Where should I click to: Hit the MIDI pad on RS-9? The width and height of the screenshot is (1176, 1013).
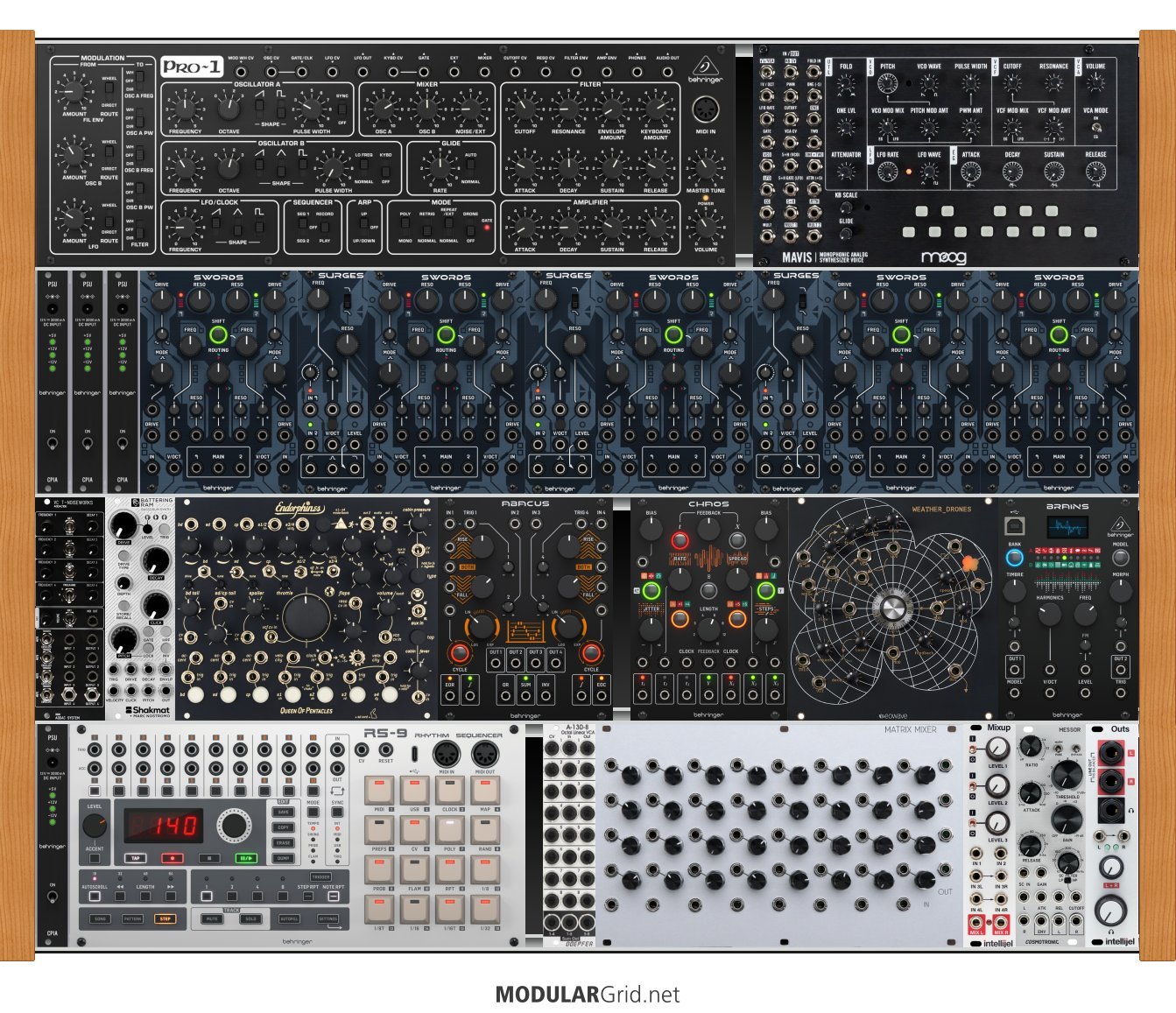click(379, 790)
